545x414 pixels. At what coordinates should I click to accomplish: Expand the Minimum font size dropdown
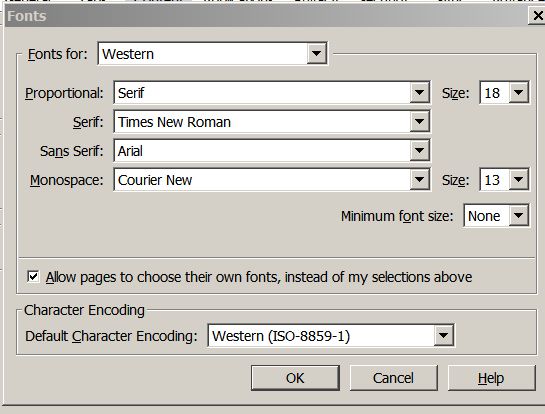point(519,216)
